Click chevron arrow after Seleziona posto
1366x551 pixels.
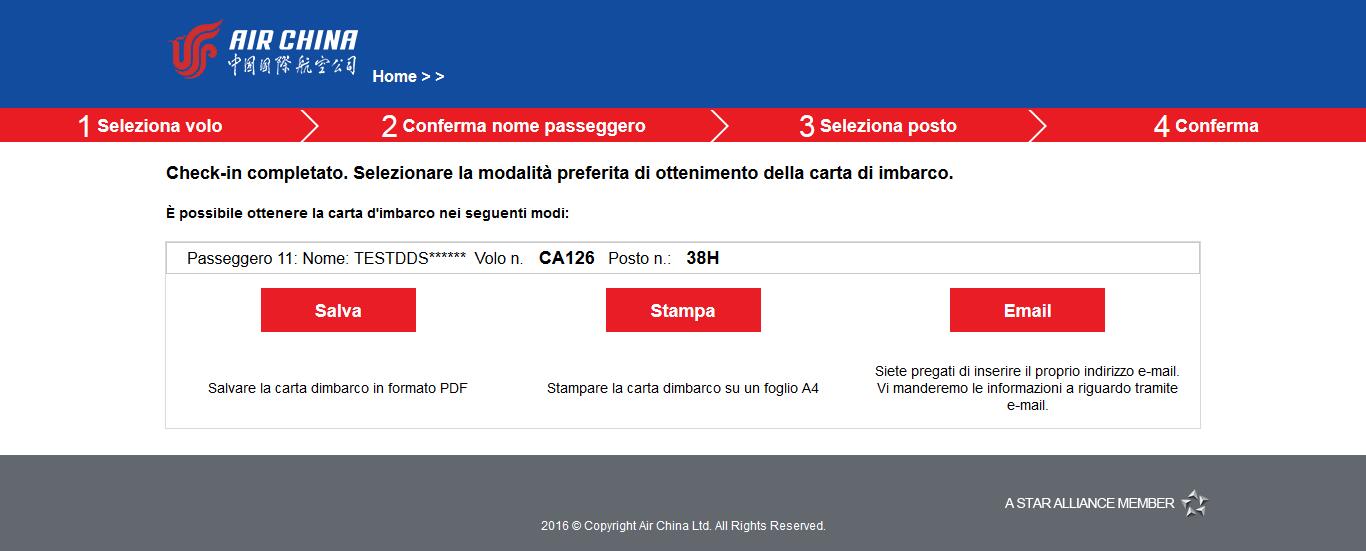click(1037, 125)
